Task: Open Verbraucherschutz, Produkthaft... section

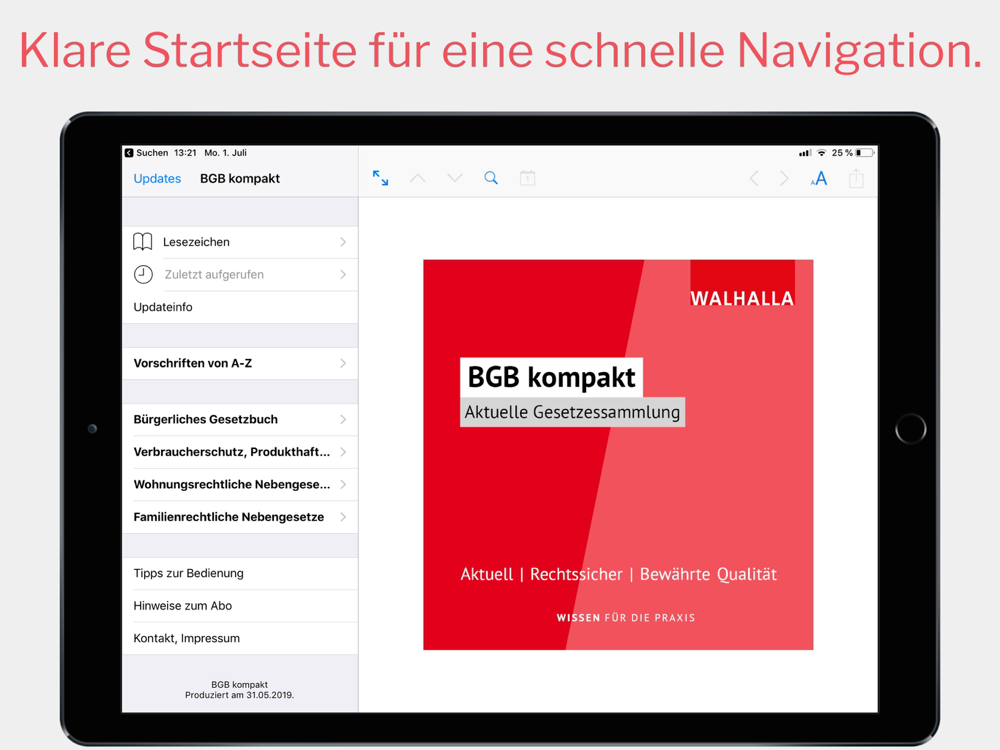Action: (x=240, y=452)
